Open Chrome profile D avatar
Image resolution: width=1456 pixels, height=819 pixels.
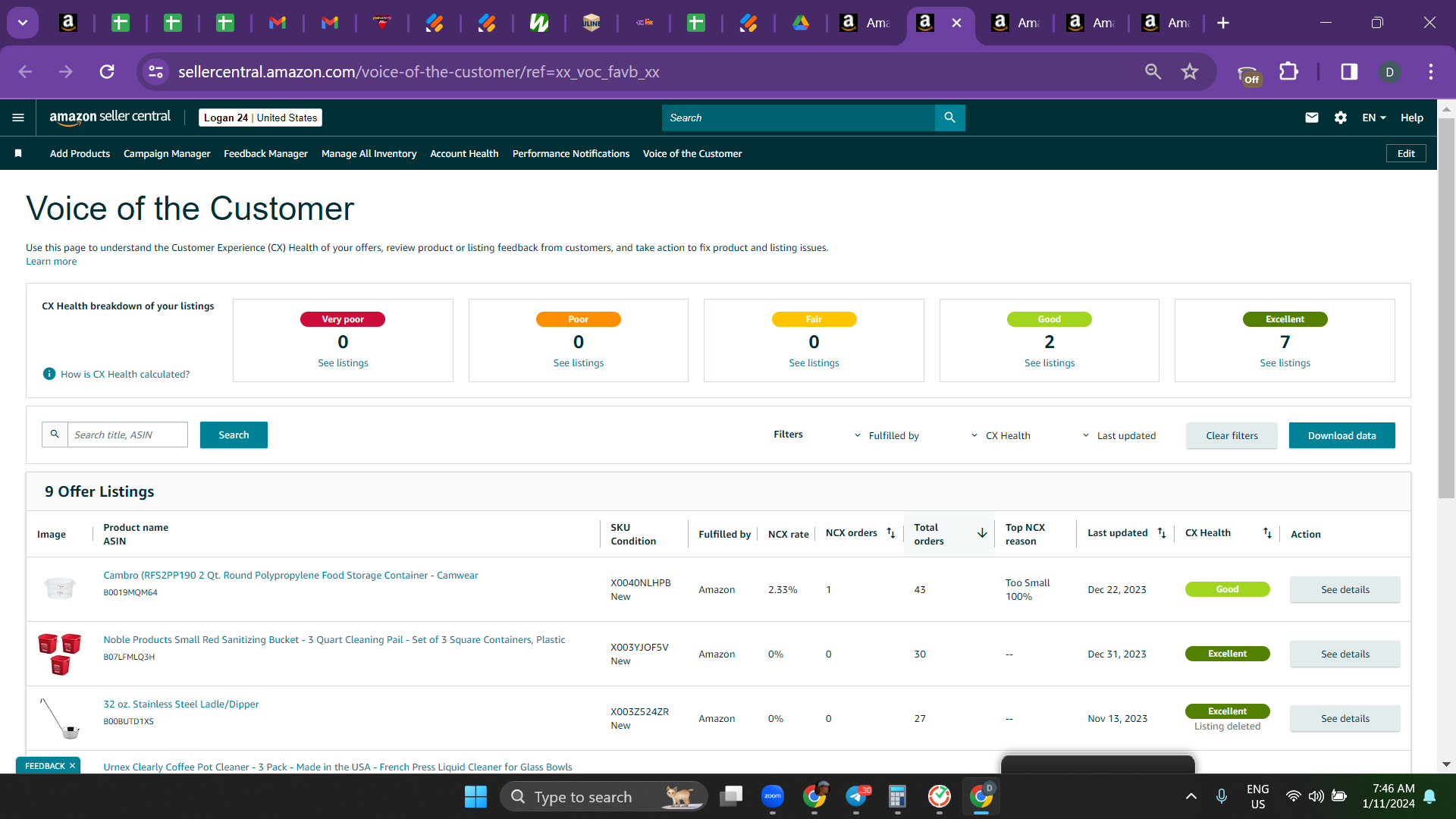click(1389, 71)
